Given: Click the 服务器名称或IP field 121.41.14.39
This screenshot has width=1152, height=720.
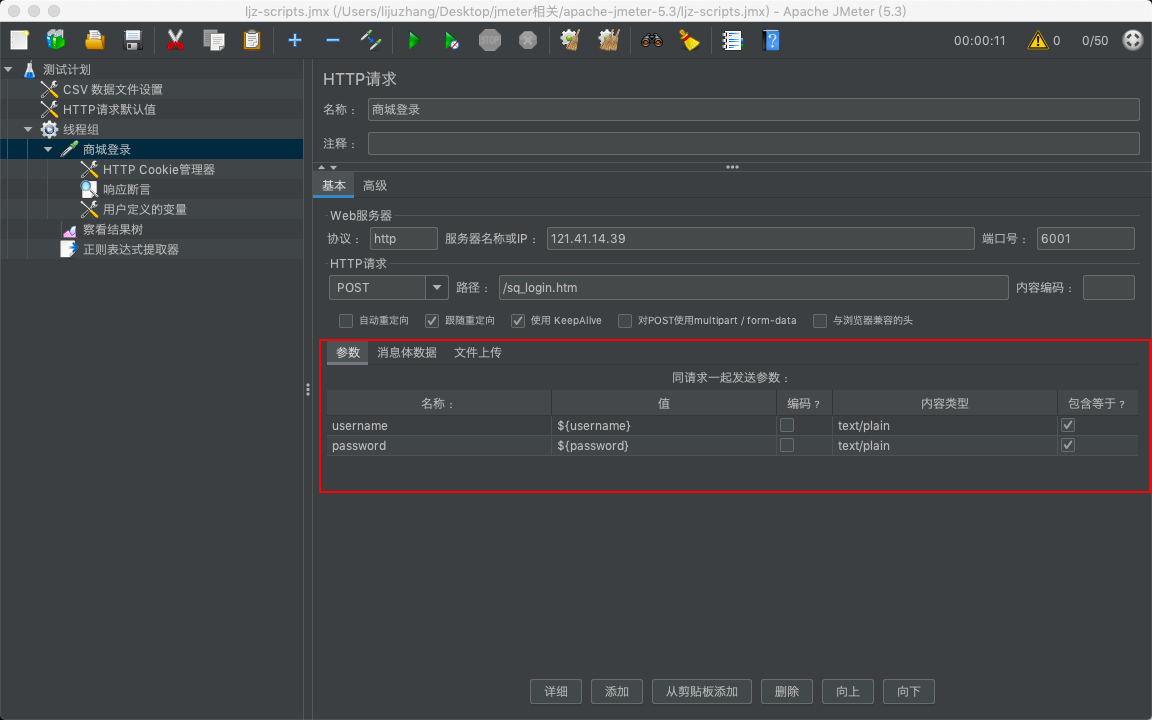Looking at the screenshot, I should 760,239.
